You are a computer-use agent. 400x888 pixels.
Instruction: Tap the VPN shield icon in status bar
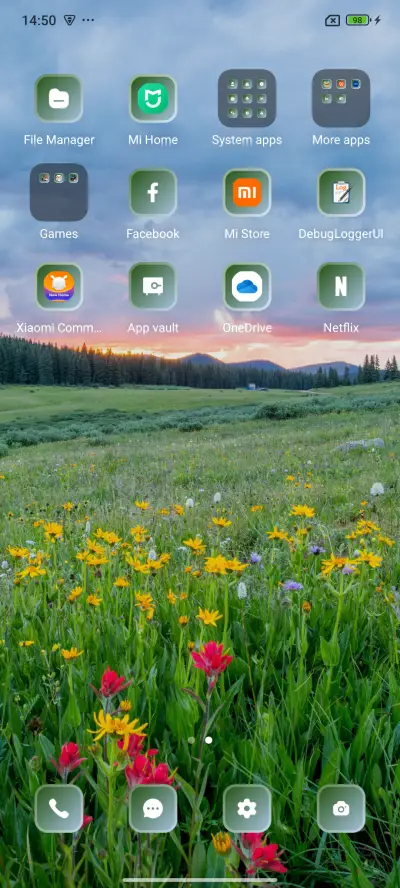[69, 20]
